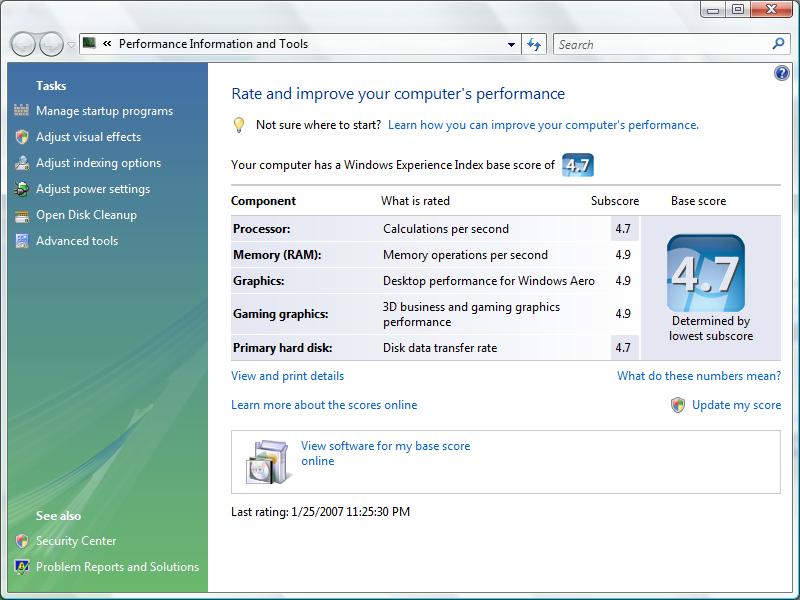Select the Gaming graphics row label
The image size is (800, 600).
281,314
